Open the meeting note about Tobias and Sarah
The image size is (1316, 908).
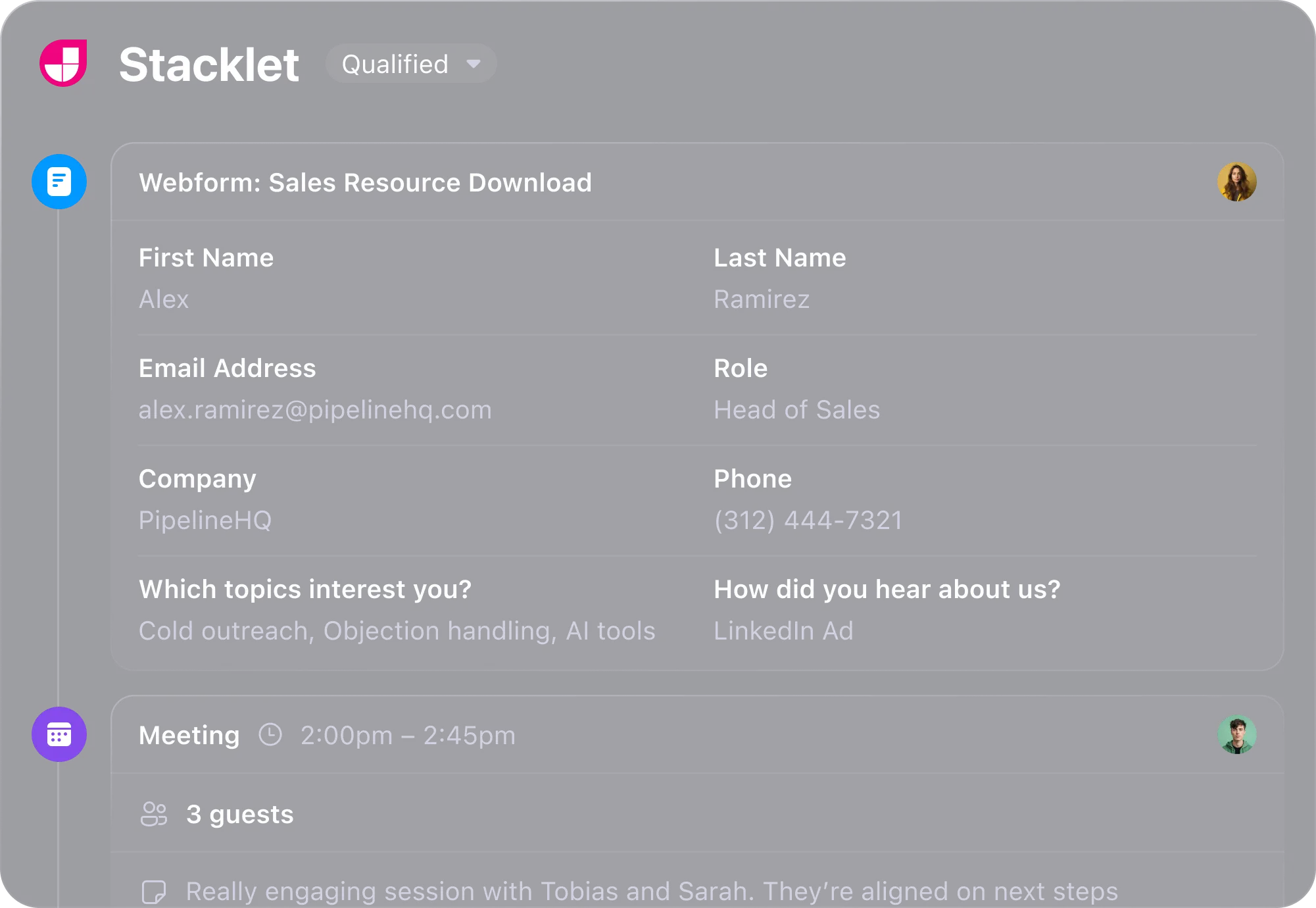(652, 892)
